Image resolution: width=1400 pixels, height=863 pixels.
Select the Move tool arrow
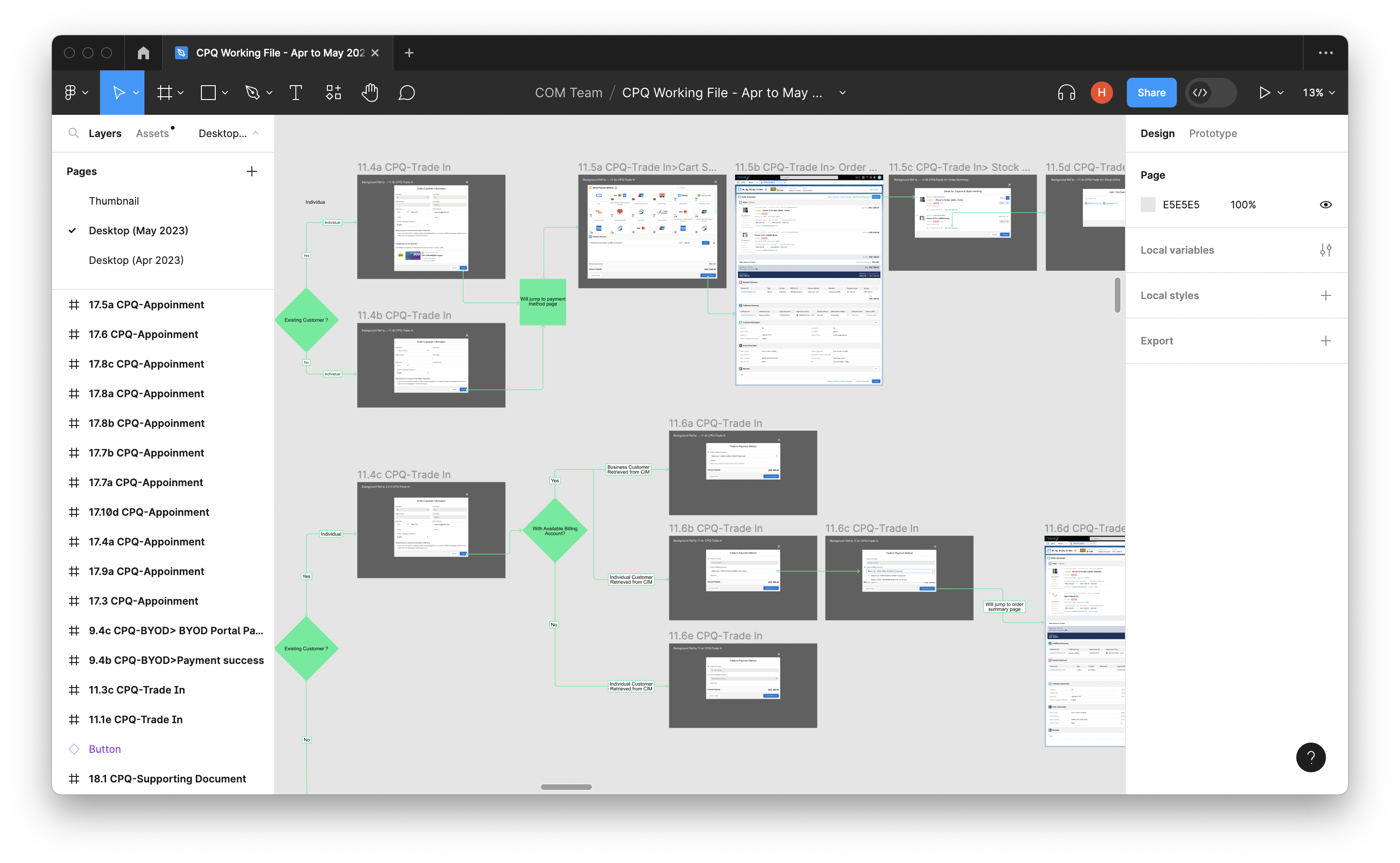[118, 93]
